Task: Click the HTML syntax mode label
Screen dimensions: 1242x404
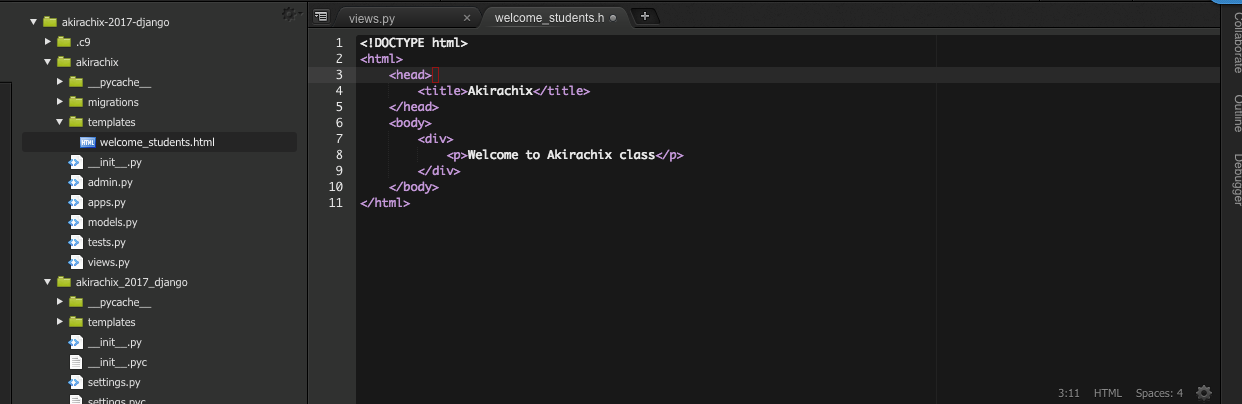Action: point(1108,393)
